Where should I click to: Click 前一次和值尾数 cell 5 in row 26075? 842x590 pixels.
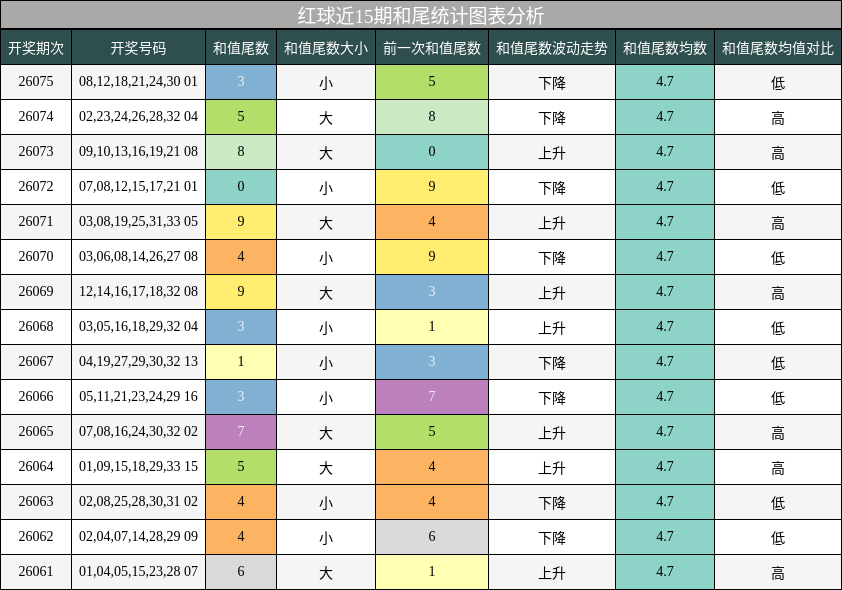click(x=432, y=82)
